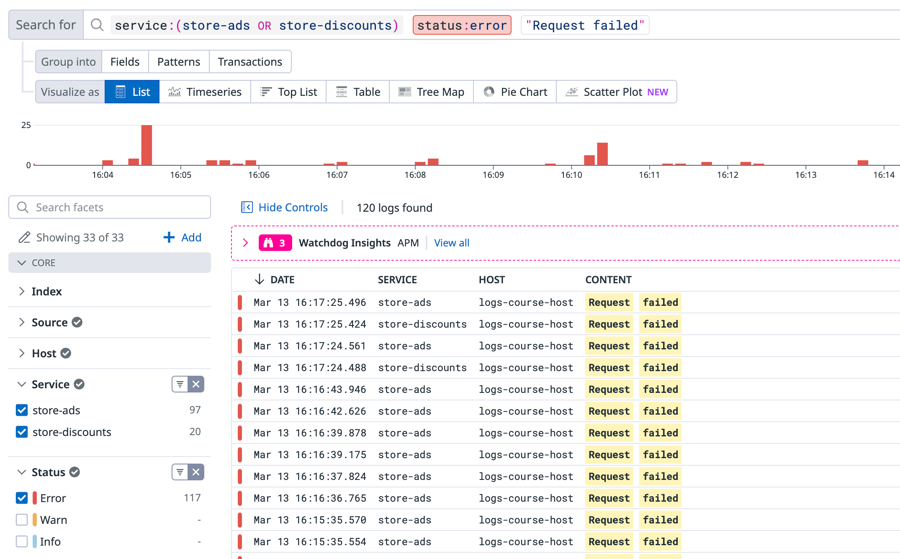The height and width of the screenshot is (559, 900).
Task: Click the pencil edit icon beside Showing 33 of 33
Action: pyautogui.click(x=24, y=237)
